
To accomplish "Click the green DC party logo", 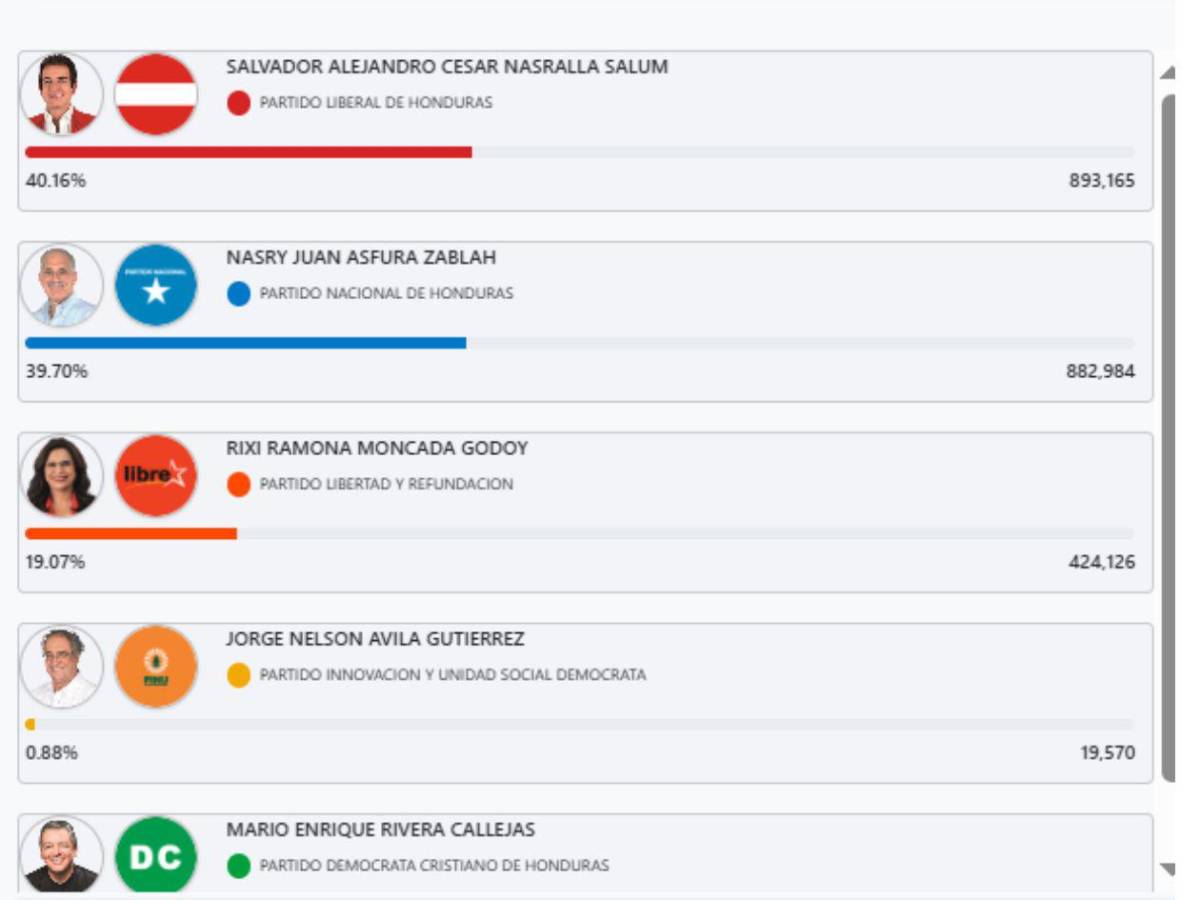I will 156,855.
